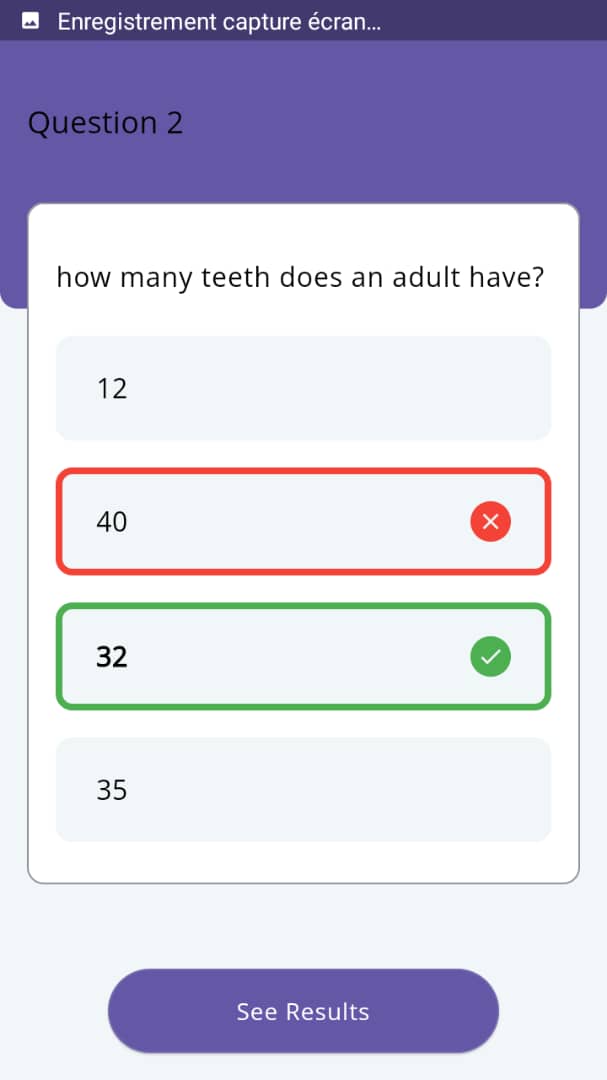This screenshot has height=1080, width=607.
Task: Tap white card space under option 35
Action: (x=303, y=862)
